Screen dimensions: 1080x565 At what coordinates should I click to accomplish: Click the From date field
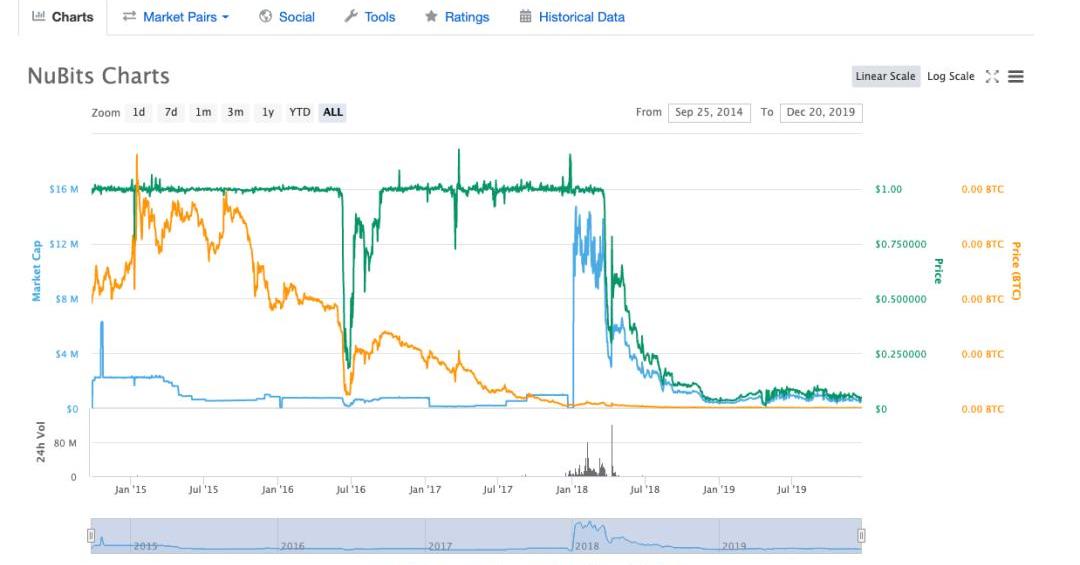click(709, 113)
